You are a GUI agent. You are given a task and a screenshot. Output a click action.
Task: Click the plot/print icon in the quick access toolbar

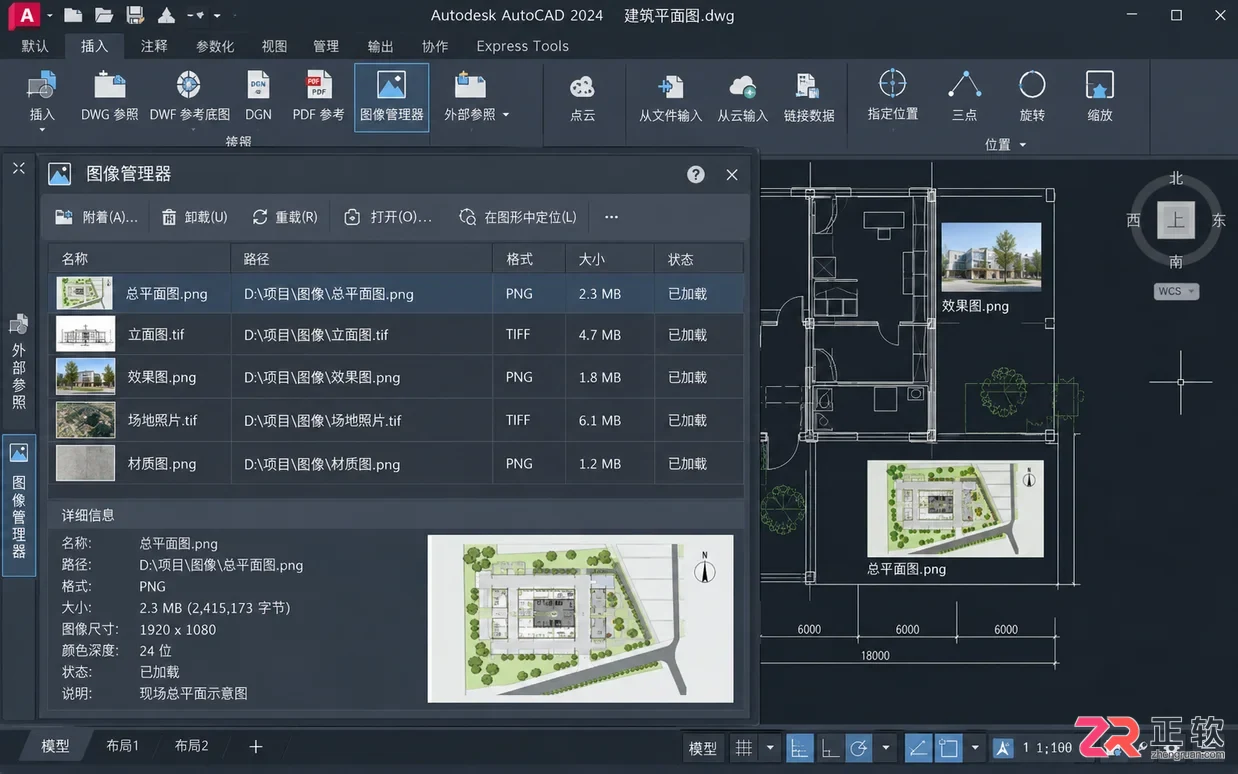point(166,15)
